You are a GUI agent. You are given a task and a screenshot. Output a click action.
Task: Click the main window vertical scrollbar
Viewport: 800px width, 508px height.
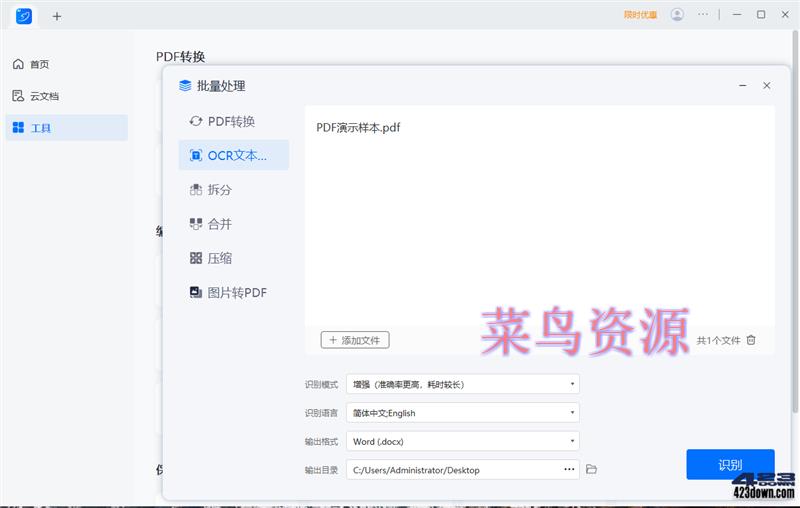[x=795, y=222]
